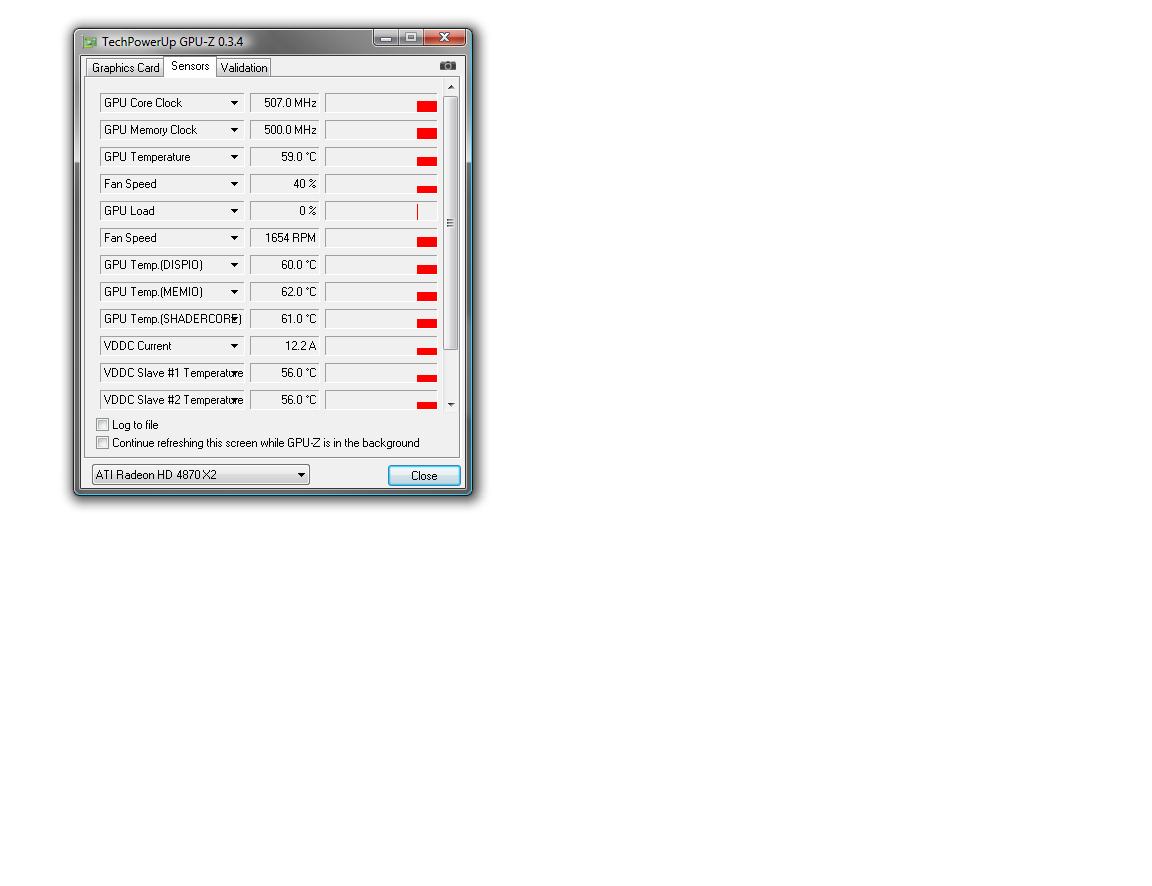Click the 40 % fan speed value

tap(284, 184)
